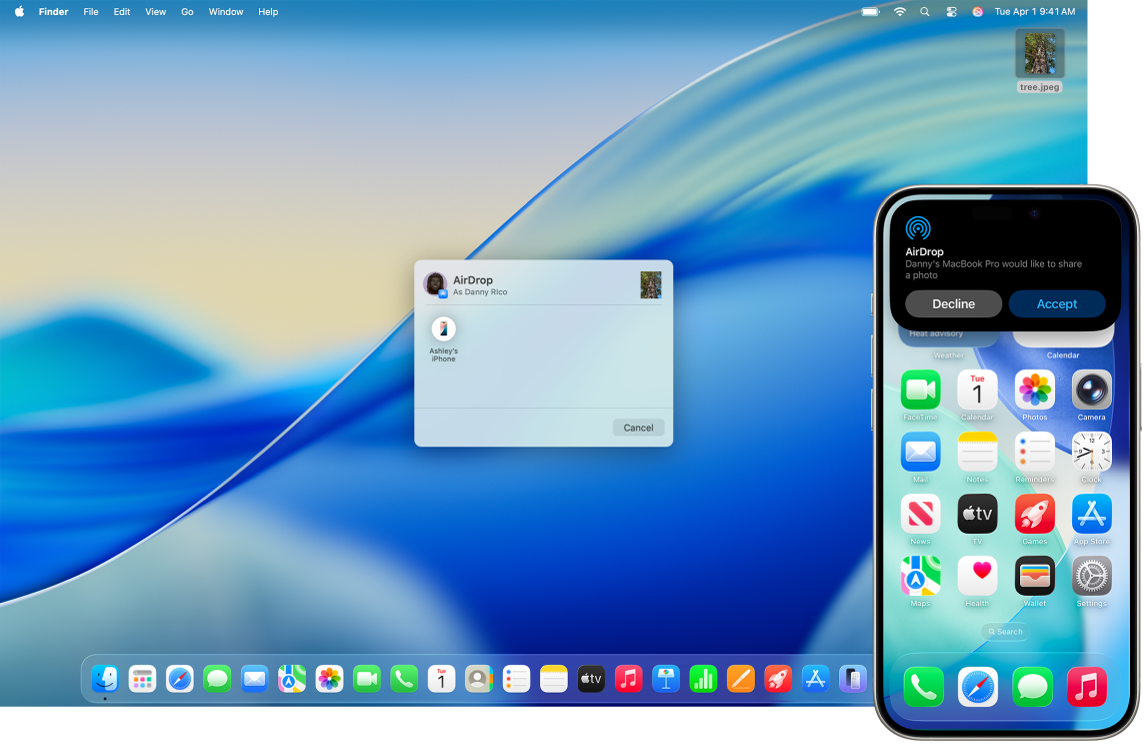Viewport: 1144px width, 746px height.
Task: Open Settings on the iPhone home screen
Action: [x=1091, y=577]
